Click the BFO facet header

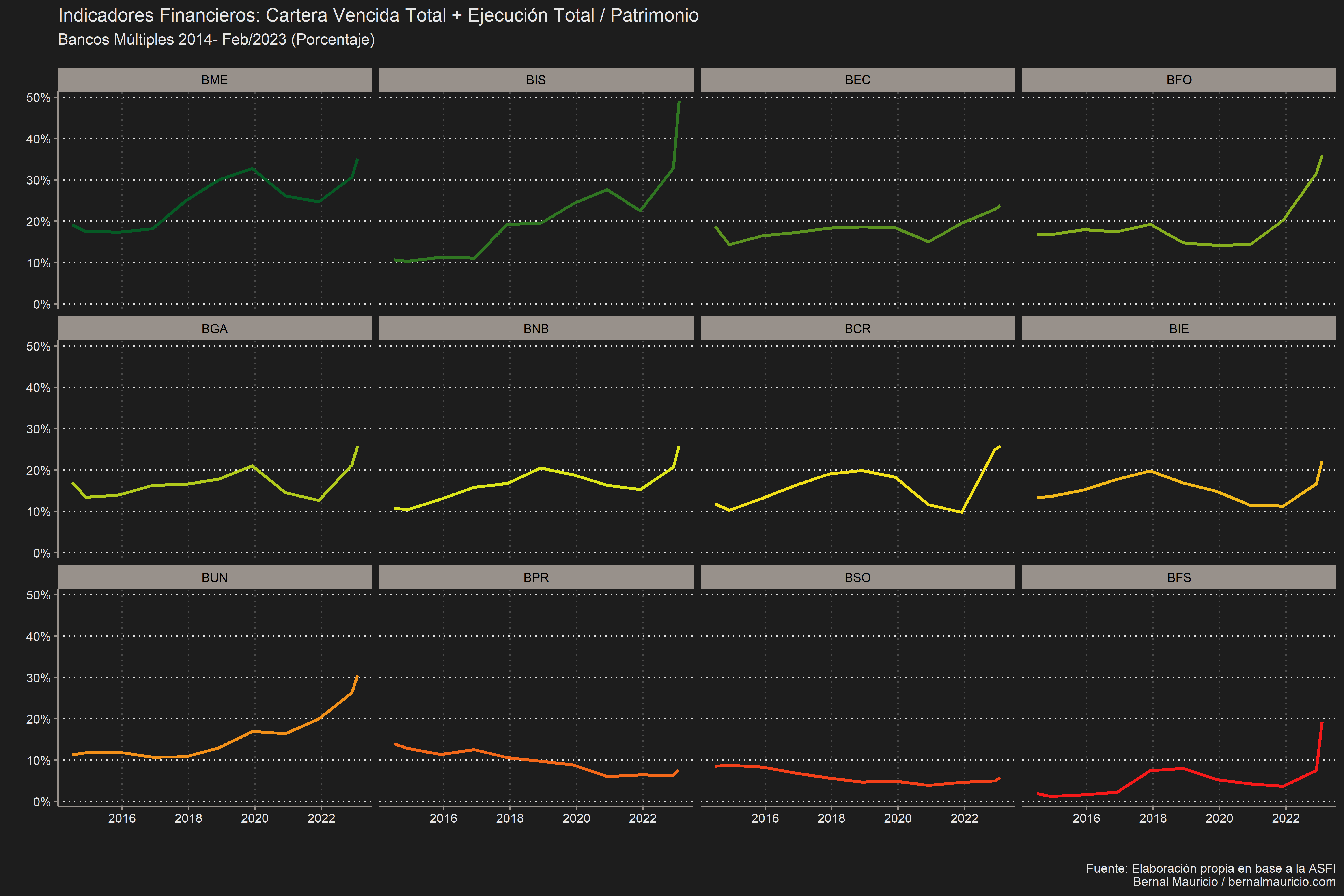tap(1179, 80)
